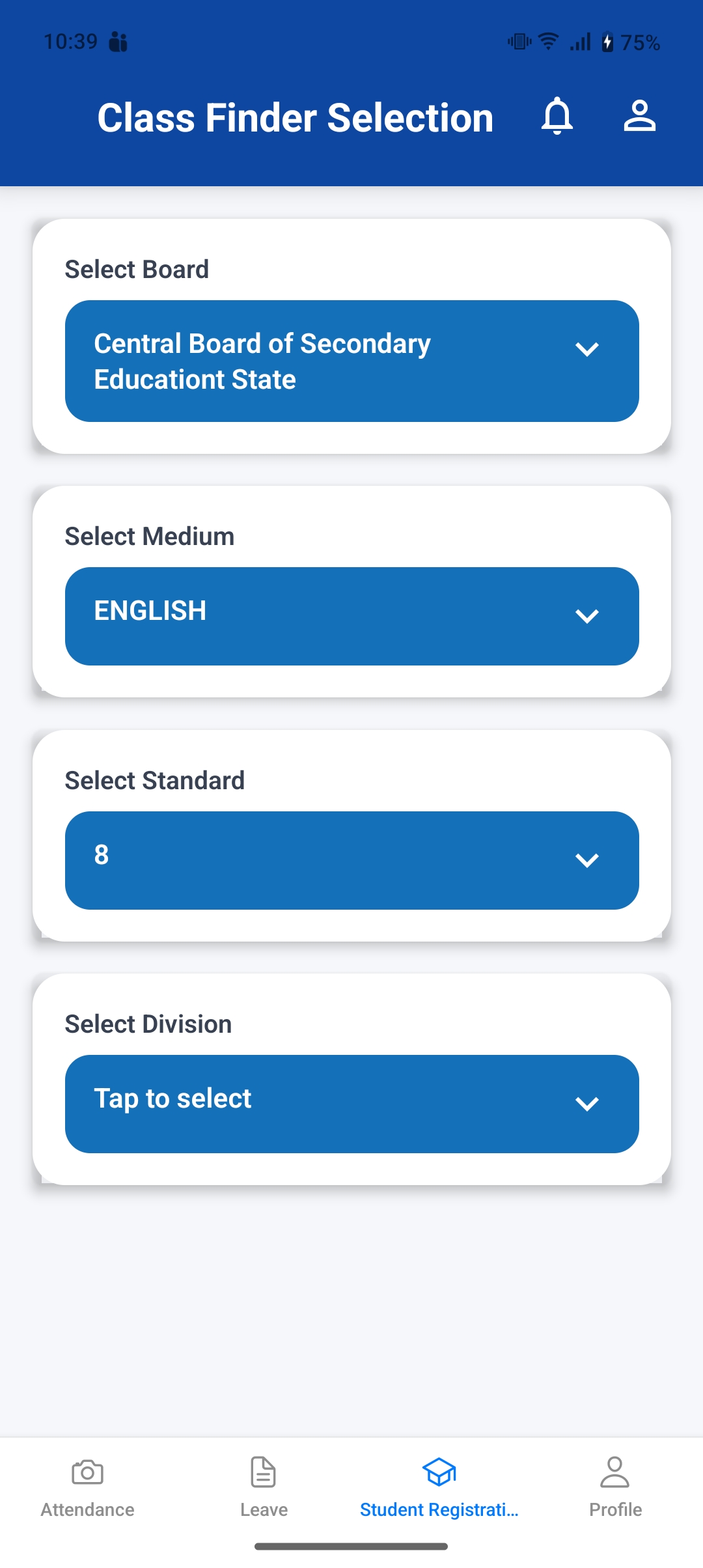Screen dimensions: 703x1568
Task: Select the Student Registration tab label
Action: click(x=439, y=1509)
